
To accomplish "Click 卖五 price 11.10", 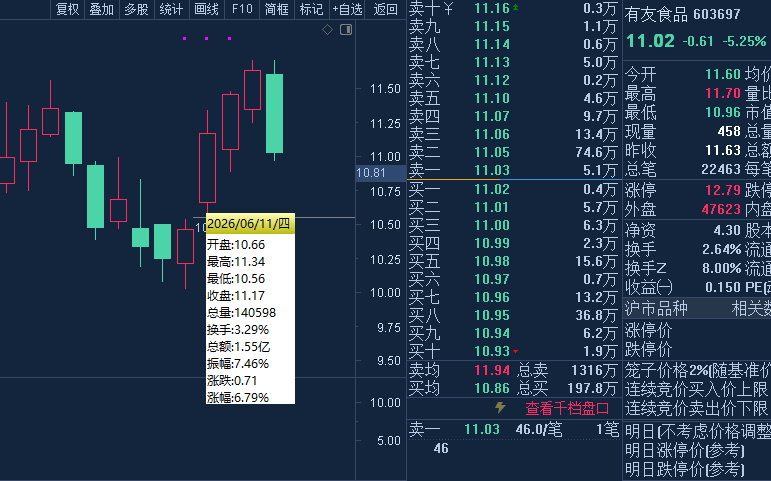I will coord(492,98).
